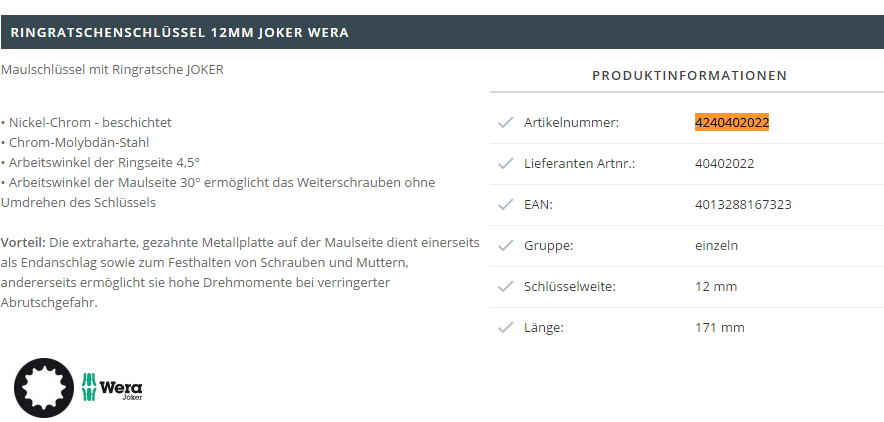884x422 pixels.
Task: Click the Länge value 171 mm
Action: (x=720, y=327)
